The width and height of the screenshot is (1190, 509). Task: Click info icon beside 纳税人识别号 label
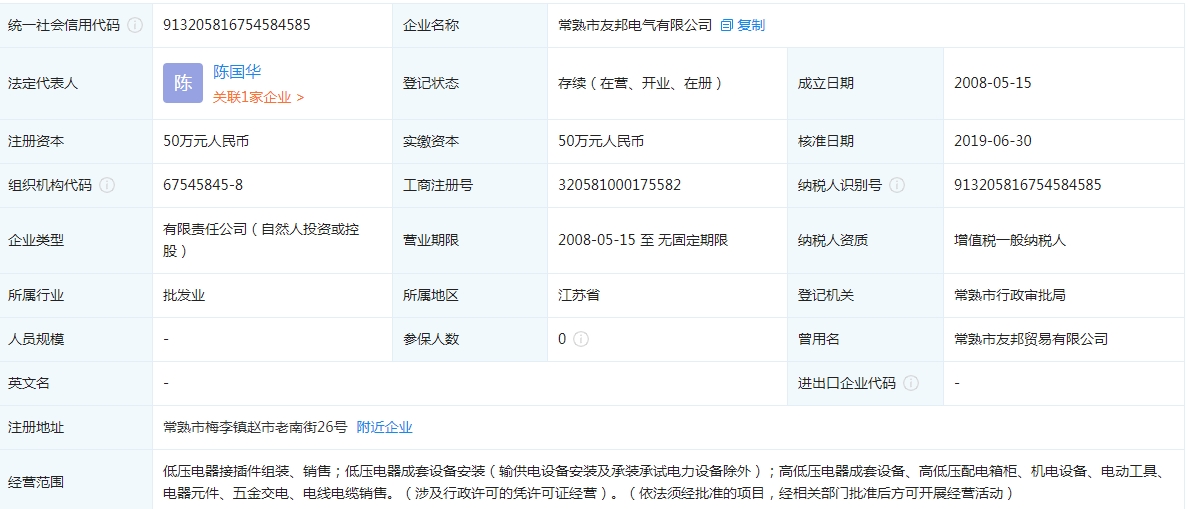(897, 185)
